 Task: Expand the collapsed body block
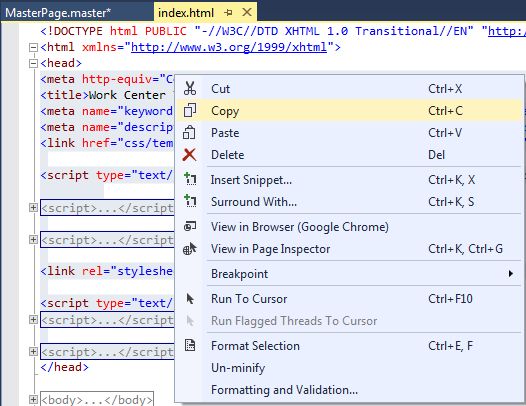click(x=33, y=399)
